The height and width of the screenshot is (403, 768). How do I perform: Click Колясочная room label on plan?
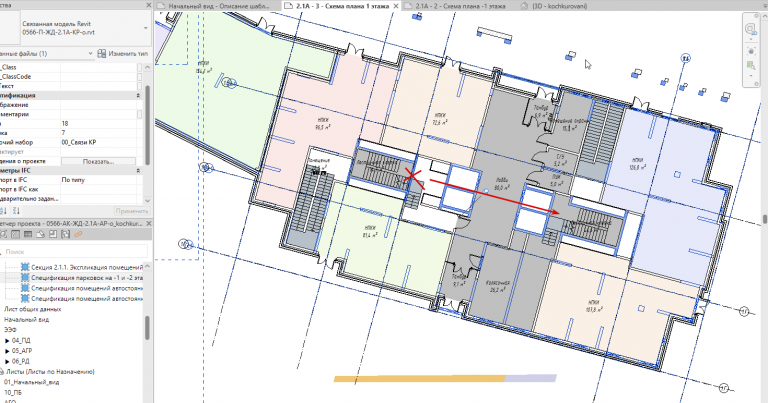pos(498,283)
